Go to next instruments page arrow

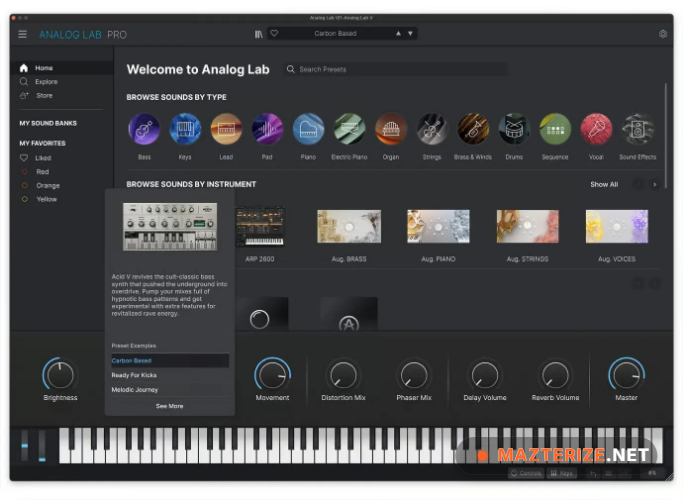pyautogui.click(x=654, y=185)
